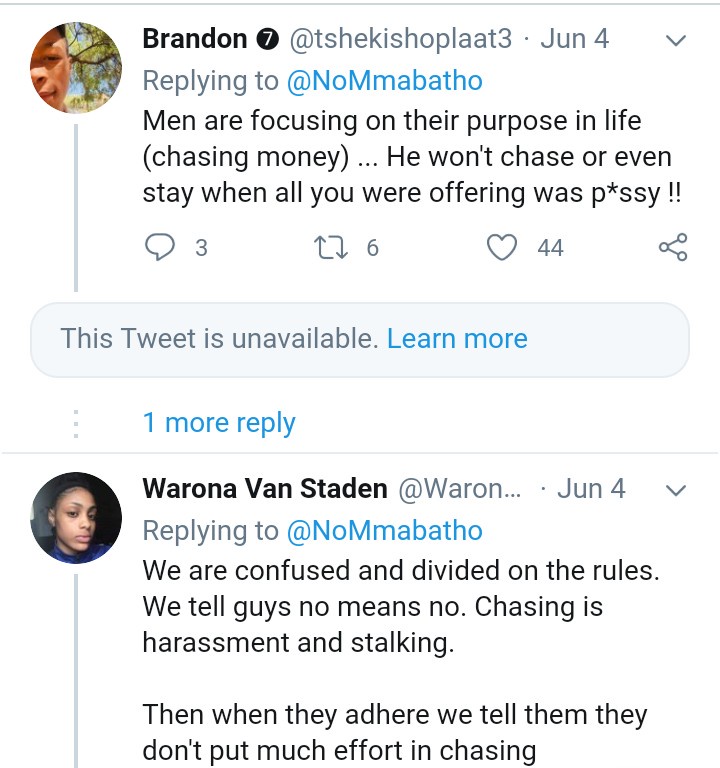The height and width of the screenshot is (768, 720).
Task: Open Brandon's tweet options chevron
Action: click(x=676, y=41)
